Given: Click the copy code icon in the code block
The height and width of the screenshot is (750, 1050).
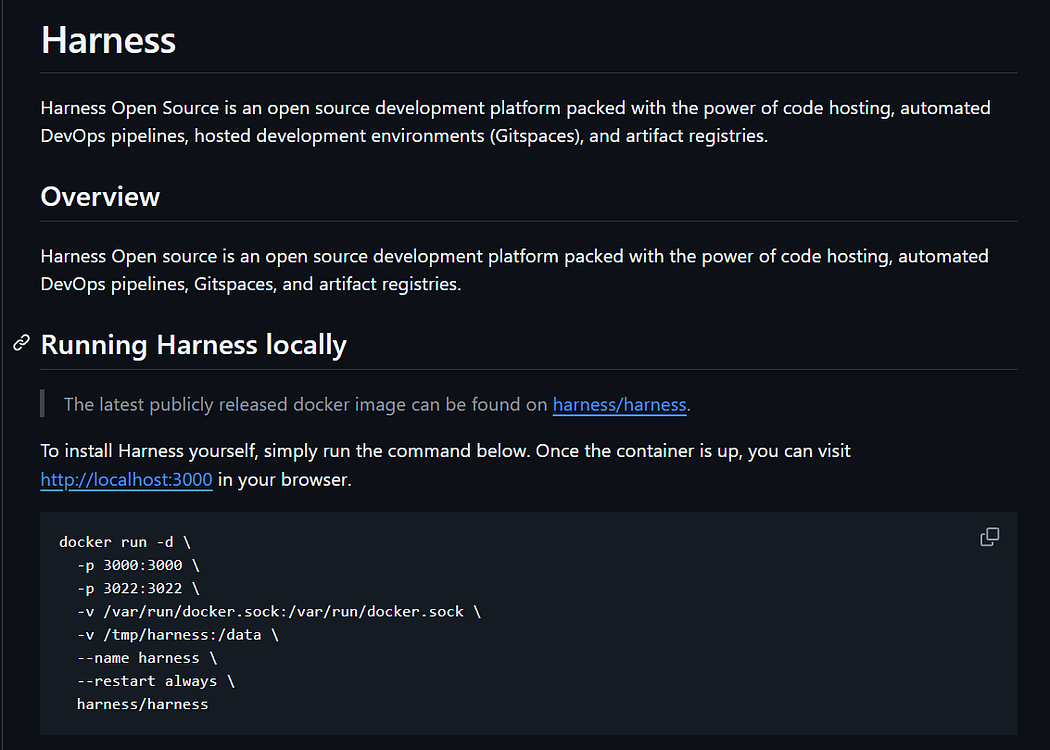Looking at the screenshot, I should pyautogui.click(x=989, y=537).
